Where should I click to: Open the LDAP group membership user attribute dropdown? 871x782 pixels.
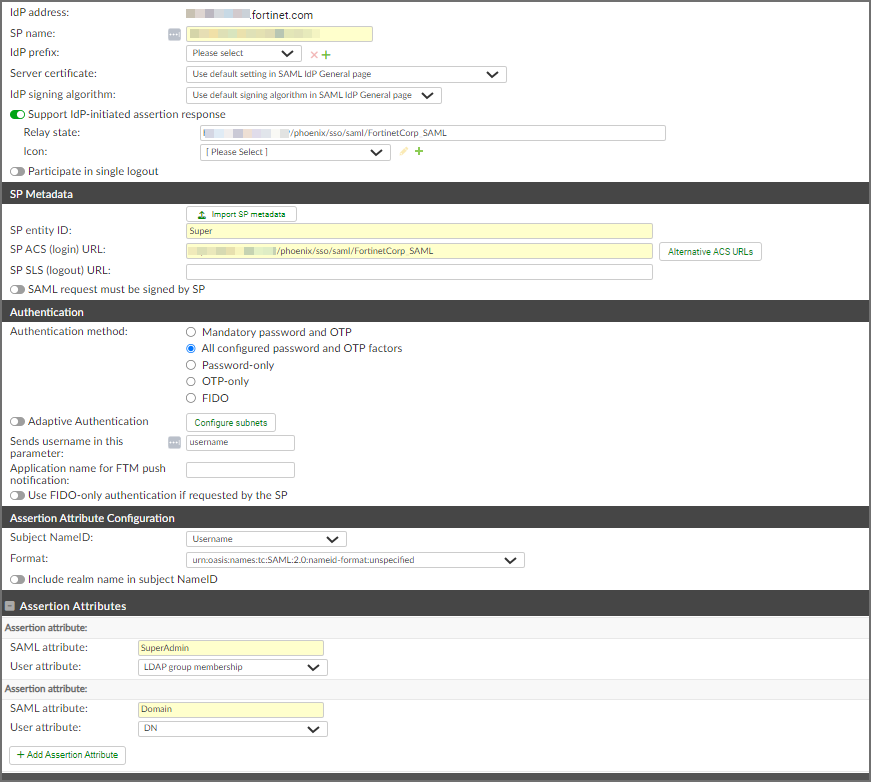pyautogui.click(x=232, y=667)
